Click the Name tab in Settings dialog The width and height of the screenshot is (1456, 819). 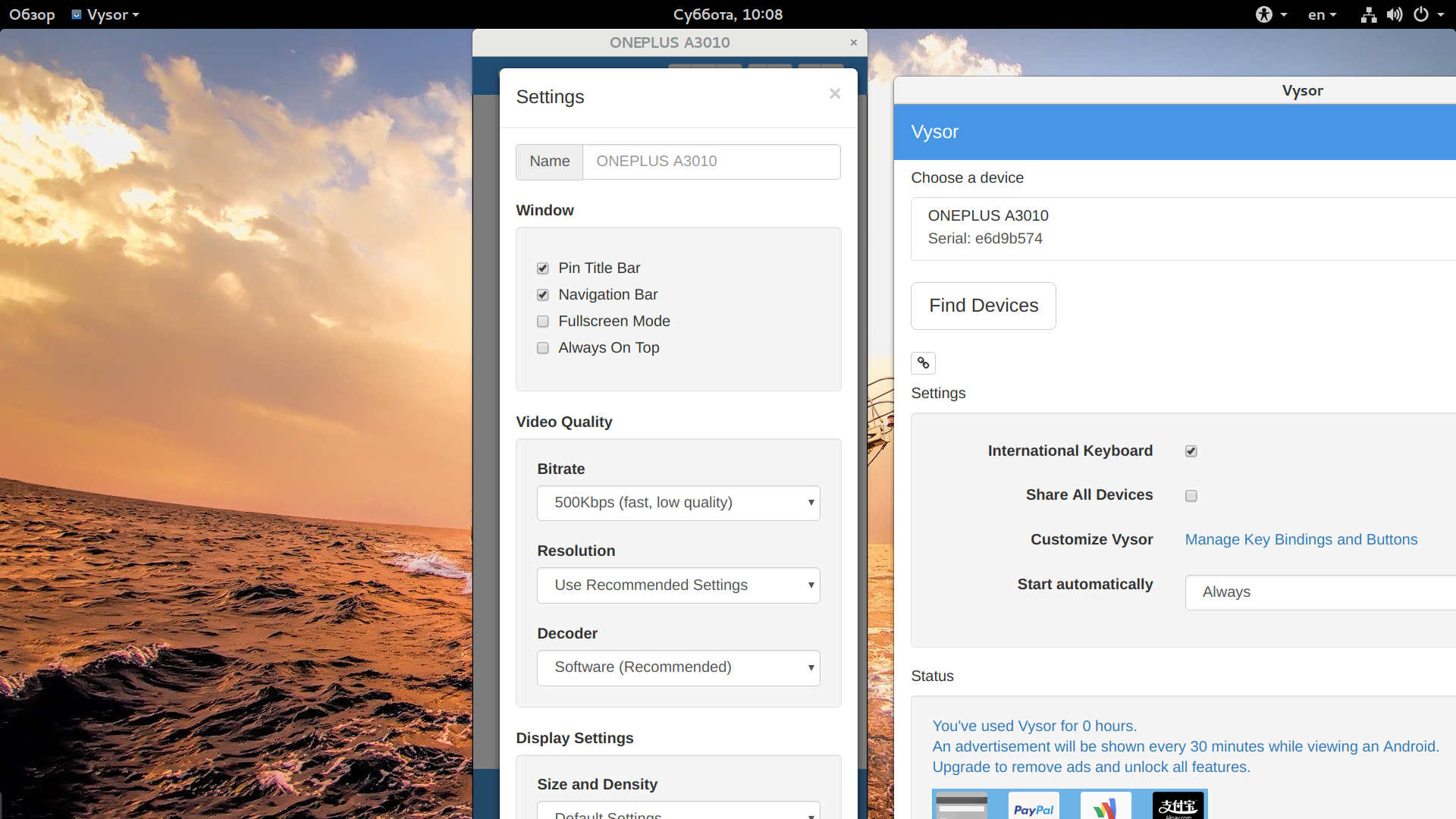pyautogui.click(x=549, y=160)
